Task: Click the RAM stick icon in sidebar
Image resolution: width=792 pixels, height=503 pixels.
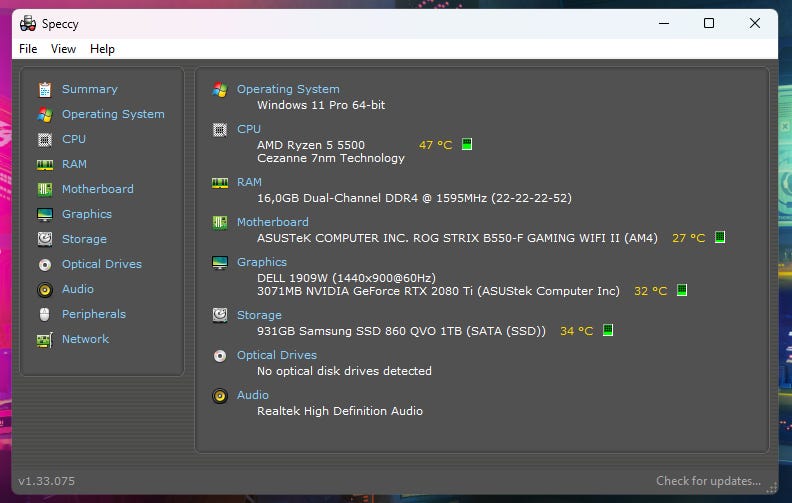Action: (45, 165)
